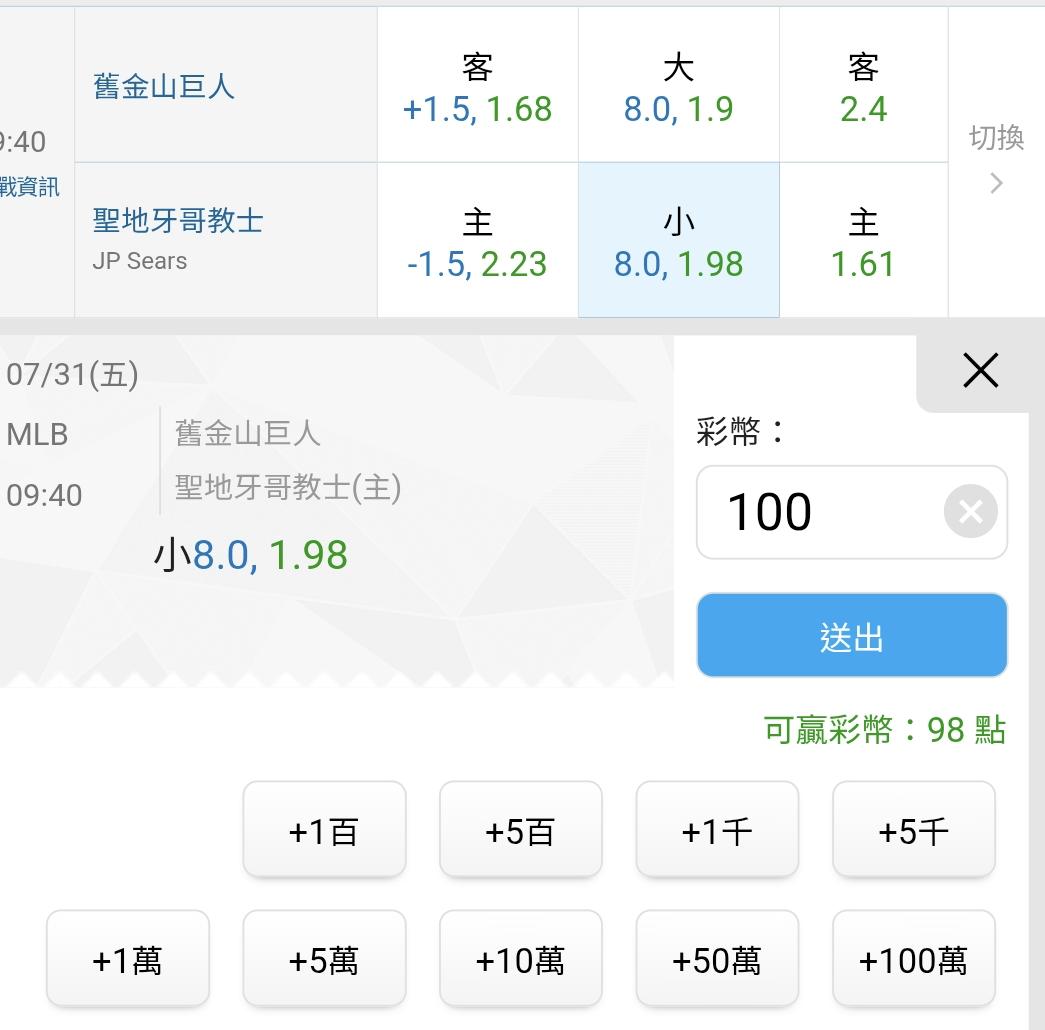Close the bet slip with X icon

[980, 371]
